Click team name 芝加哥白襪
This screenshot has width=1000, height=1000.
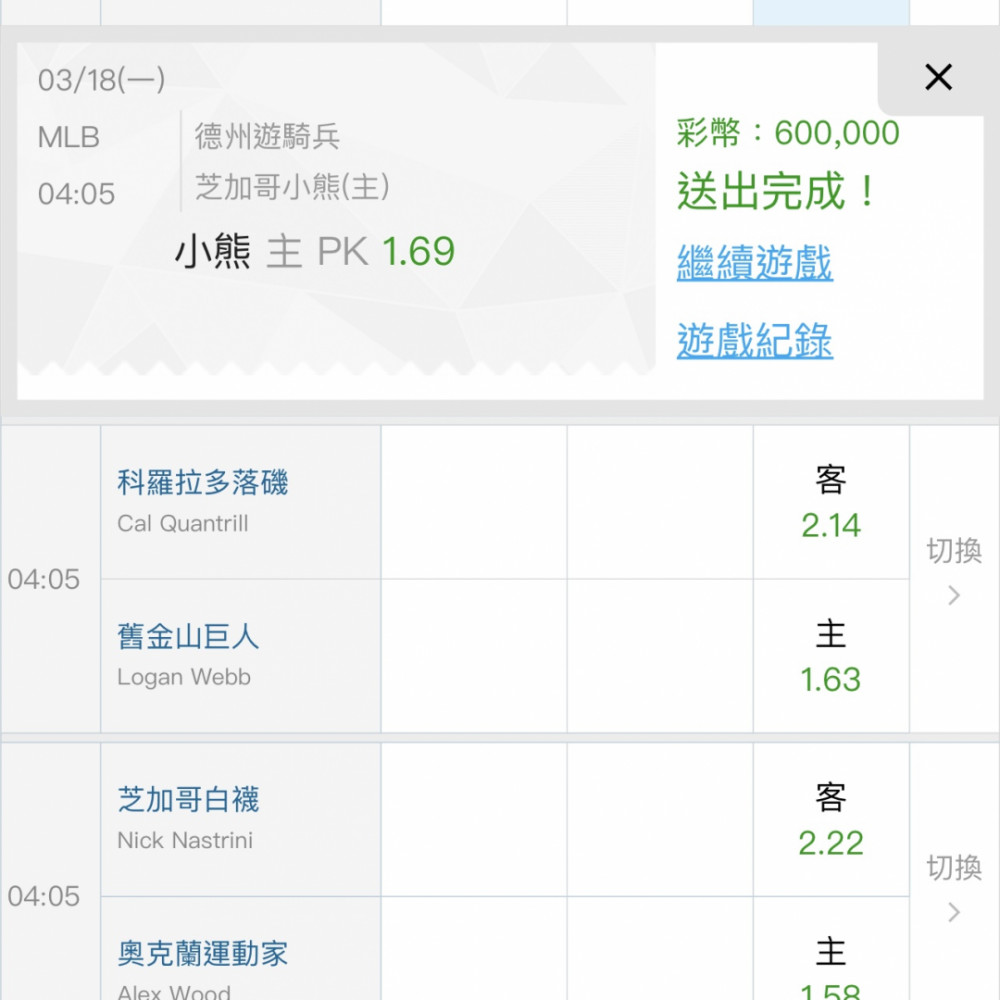coord(188,799)
